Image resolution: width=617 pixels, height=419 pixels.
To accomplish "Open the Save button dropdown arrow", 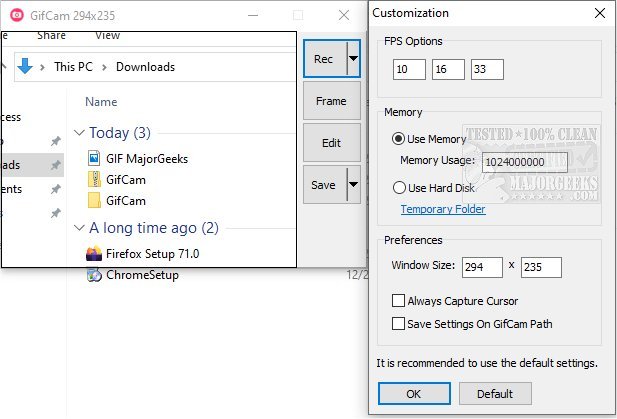I will coord(352,185).
